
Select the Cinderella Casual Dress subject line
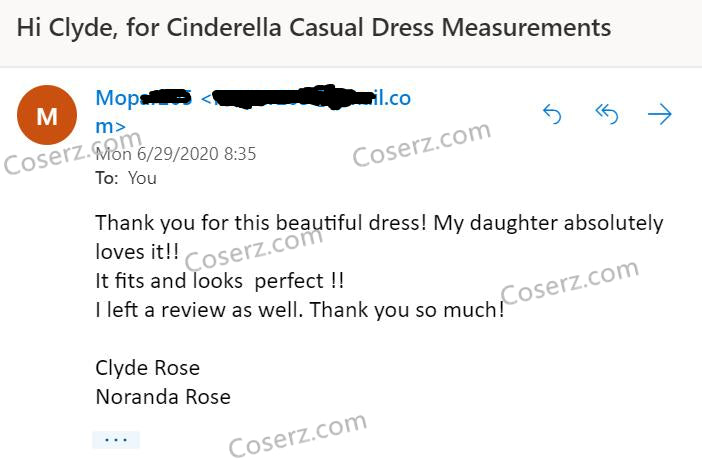coord(314,27)
